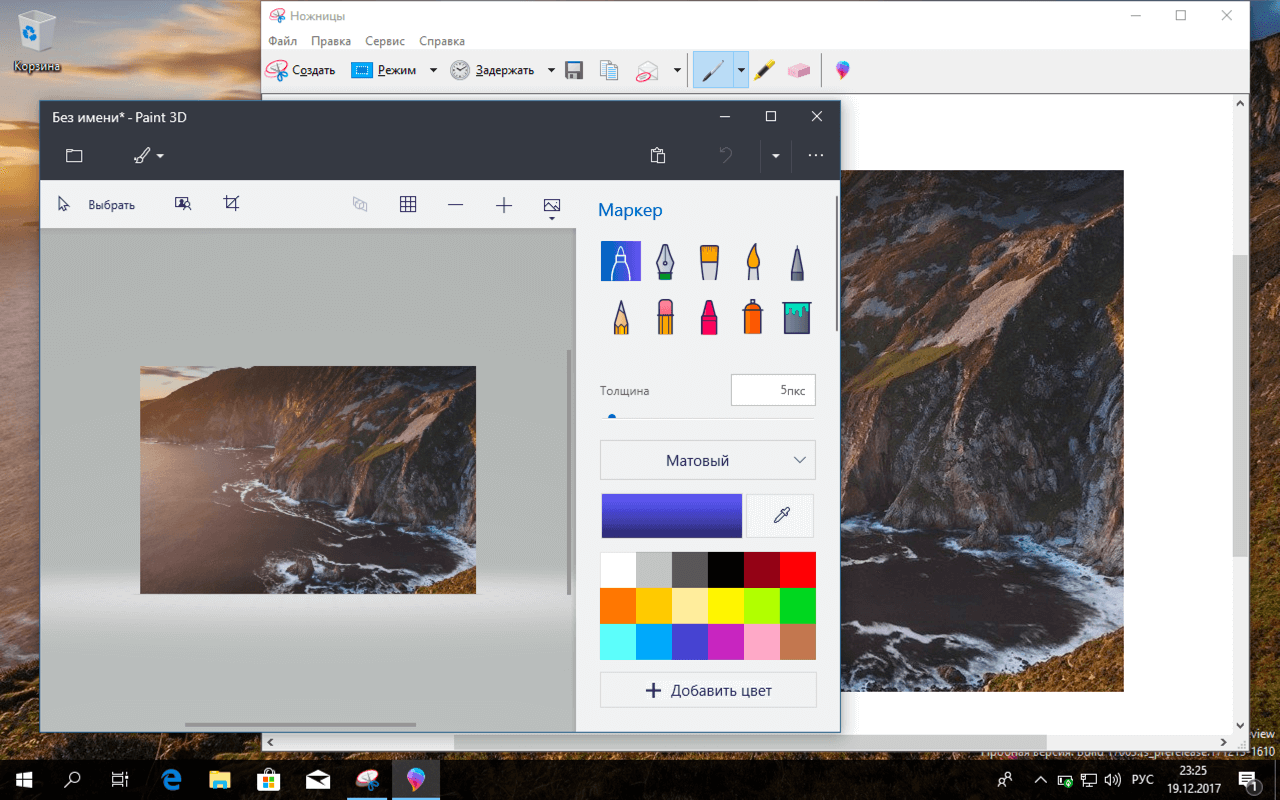The width and height of the screenshot is (1280, 800).
Task: Select the Calligraphy pen tool
Action: (664, 261)
